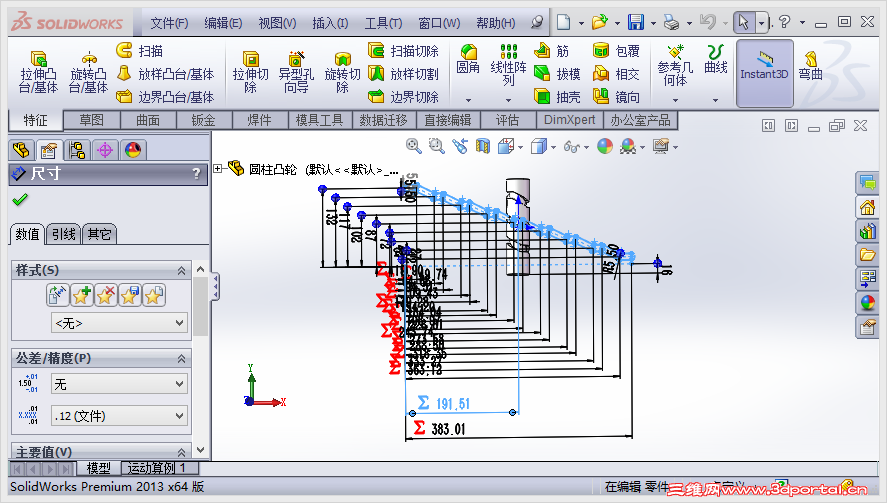887x503 pixels.
Task: Open the 插入(I) menu
Action: coord(330,23)
